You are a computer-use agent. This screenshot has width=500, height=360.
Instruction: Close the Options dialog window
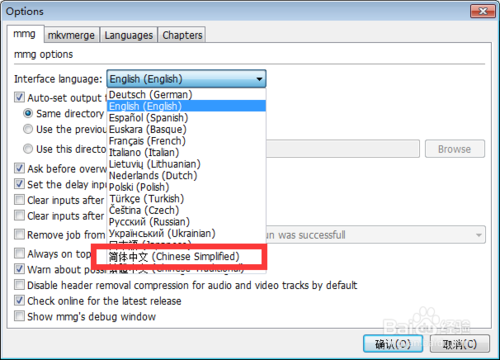tap(483, 11)
